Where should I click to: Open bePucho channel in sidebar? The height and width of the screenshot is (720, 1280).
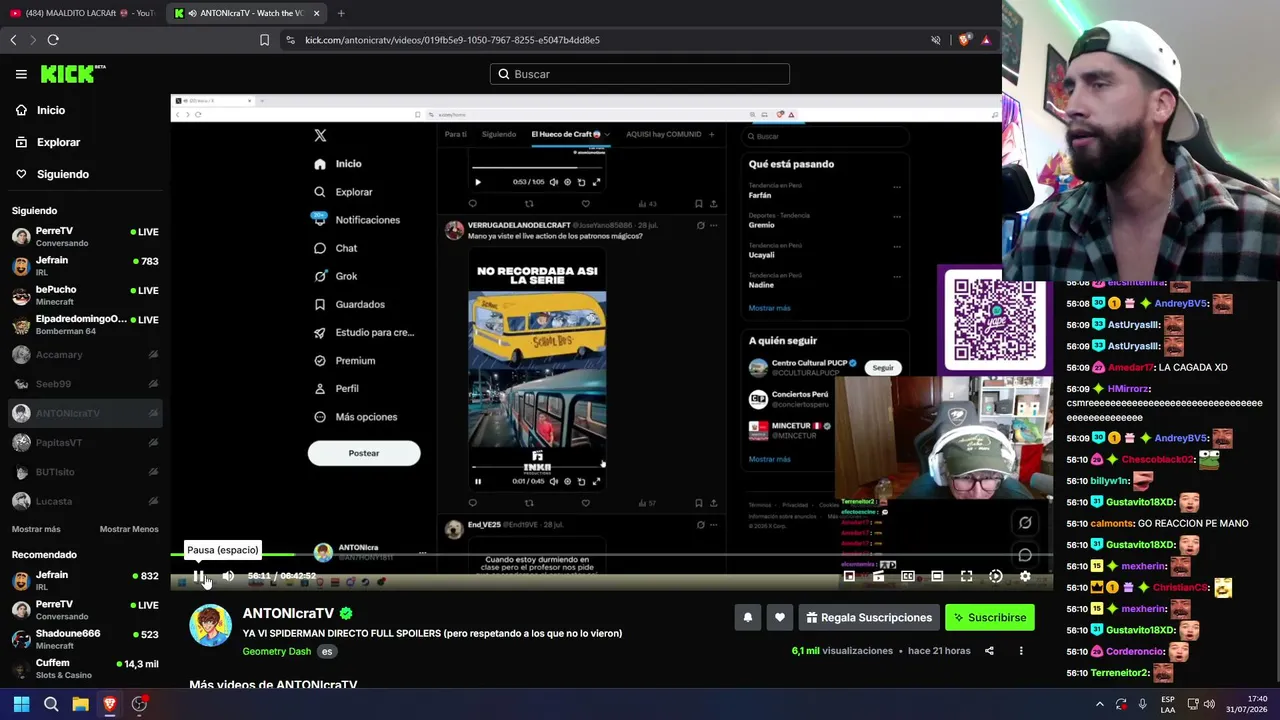point(85,295)
